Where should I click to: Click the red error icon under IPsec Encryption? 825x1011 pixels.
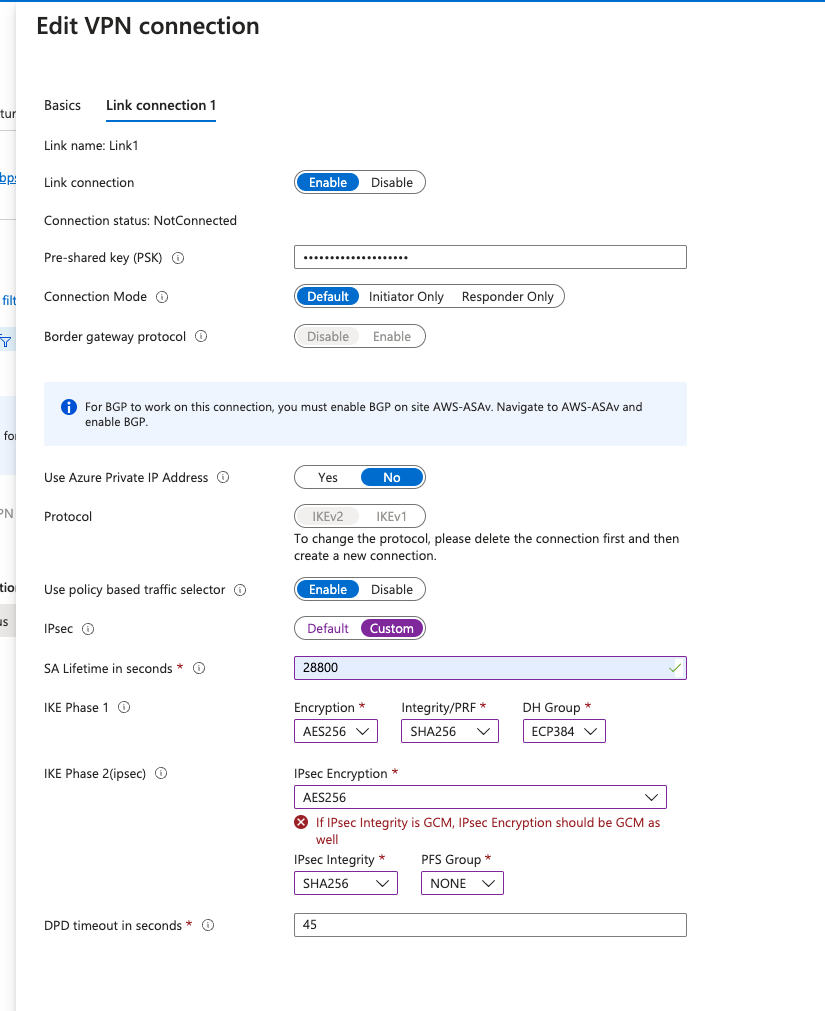click(x=301, y=822)
